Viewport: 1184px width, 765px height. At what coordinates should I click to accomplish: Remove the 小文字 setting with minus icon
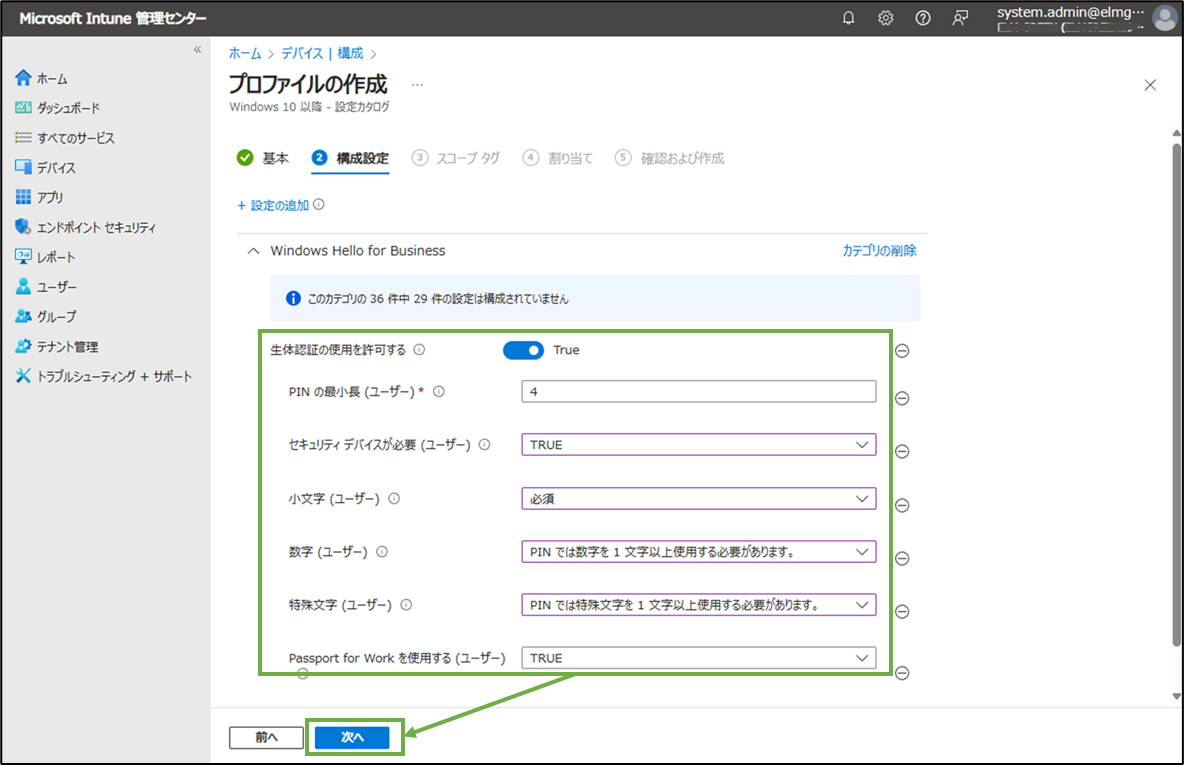point(902,505)
